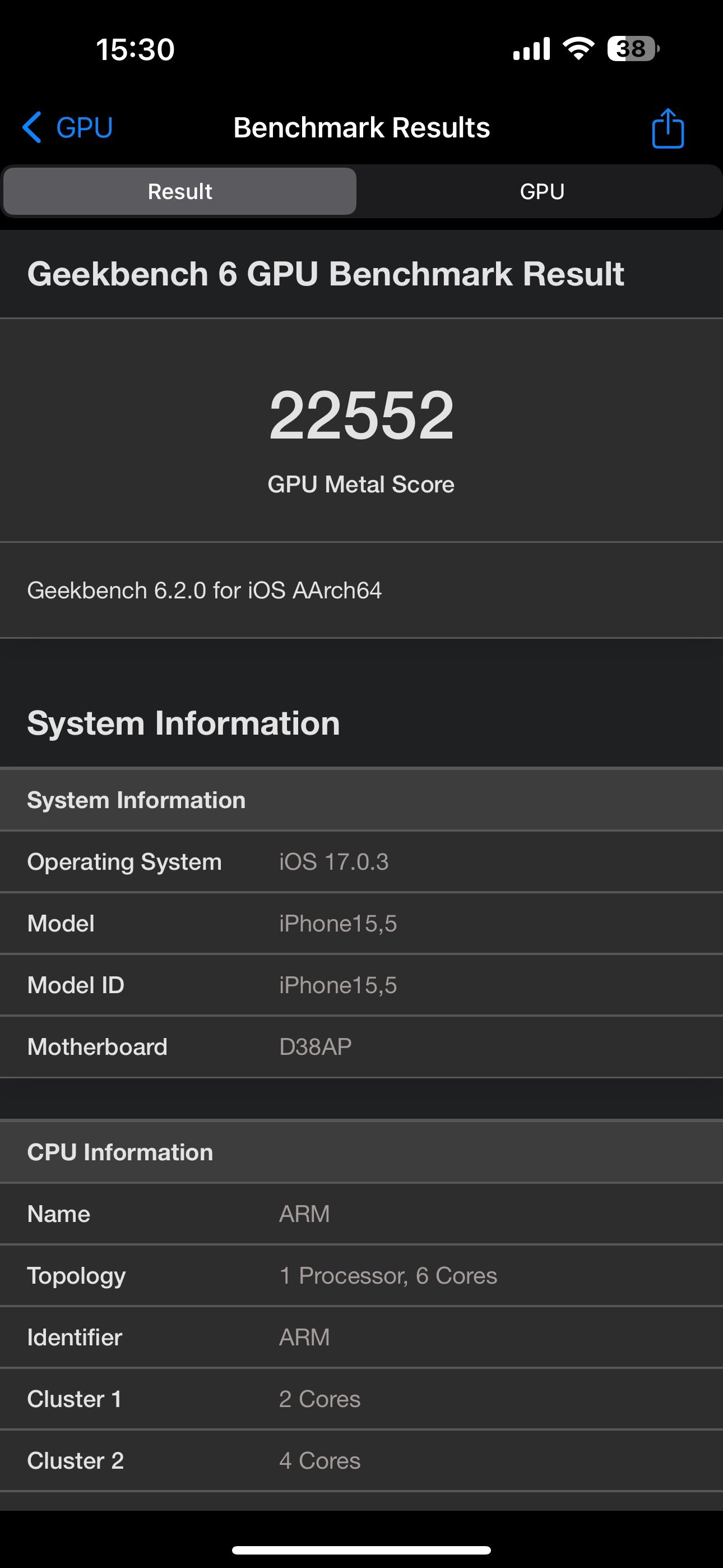Viewport: 723px width, 1568px height.
Task: Tap the 15:30 clock
Action: coord(135,49)
